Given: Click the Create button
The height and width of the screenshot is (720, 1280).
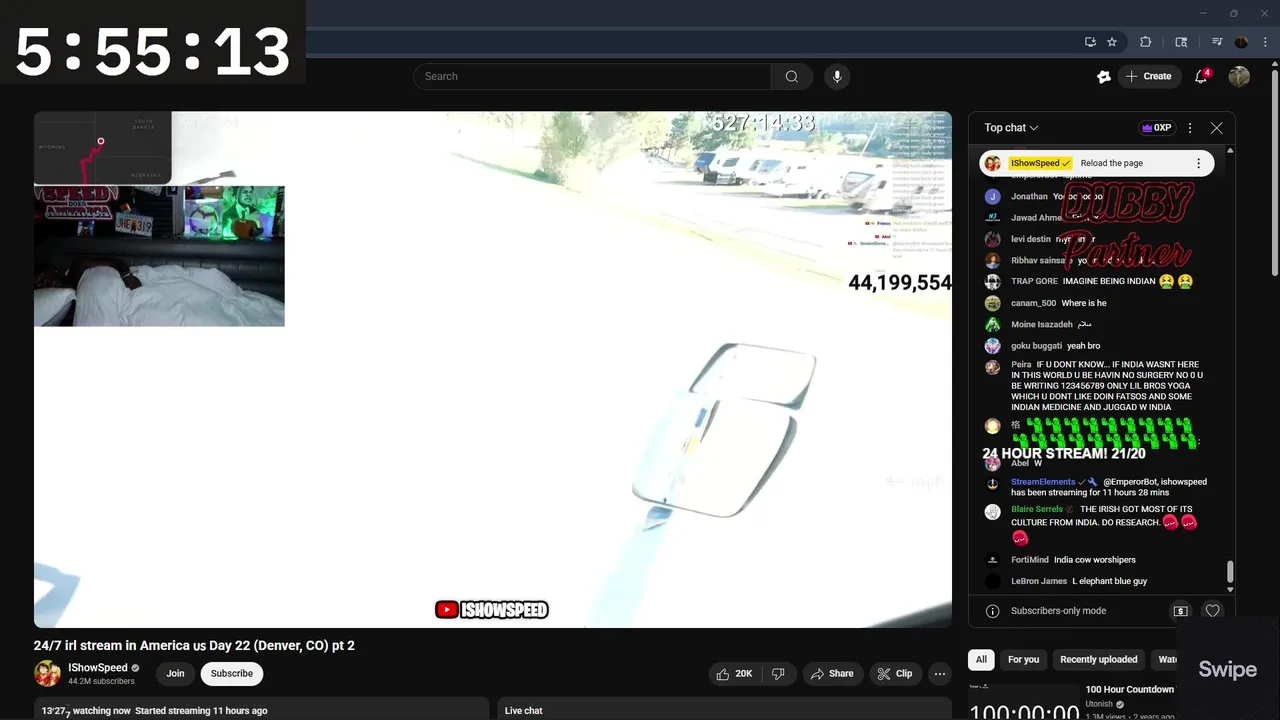Looking at the screenshot, I should click(x=1149, y=76).
